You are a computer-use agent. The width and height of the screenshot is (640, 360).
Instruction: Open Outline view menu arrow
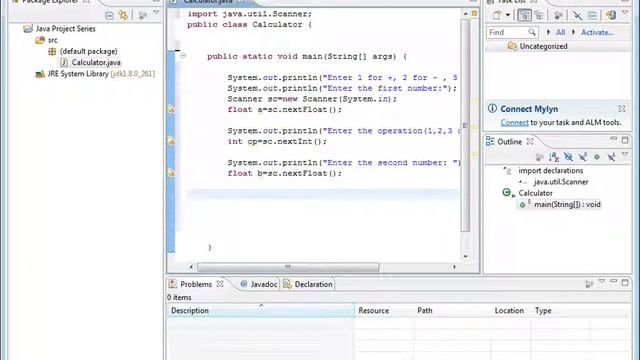(625, 154)
